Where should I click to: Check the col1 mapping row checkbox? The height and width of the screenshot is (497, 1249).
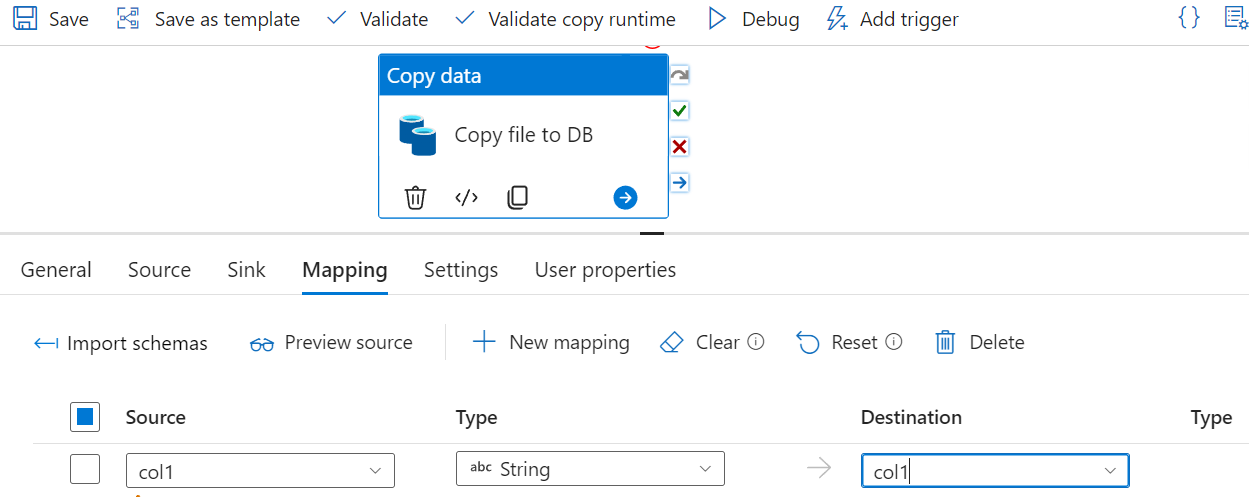(85, 469)
